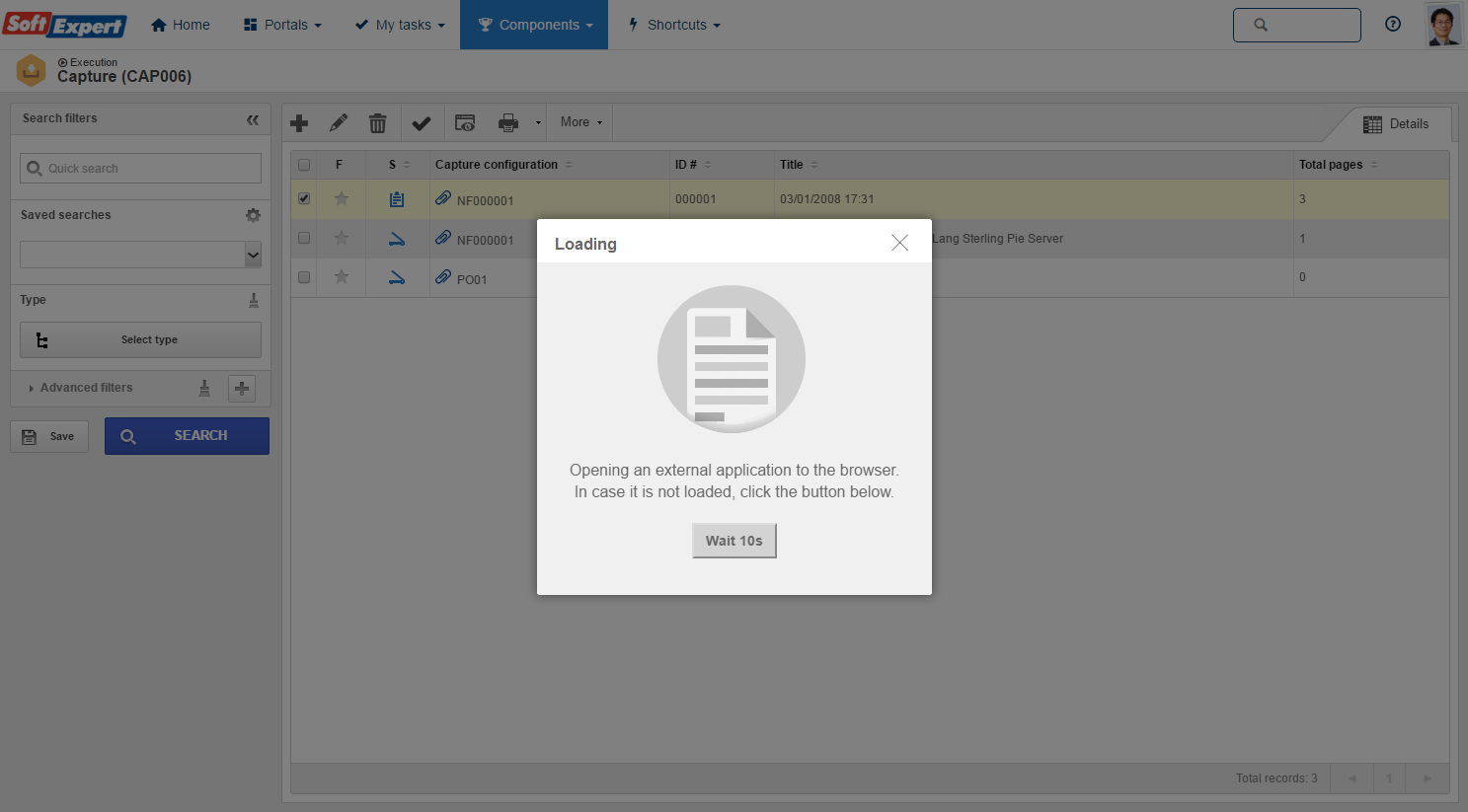Sort by Title column header
This screenshot has height=812, width=1468.
click(799, 165)
